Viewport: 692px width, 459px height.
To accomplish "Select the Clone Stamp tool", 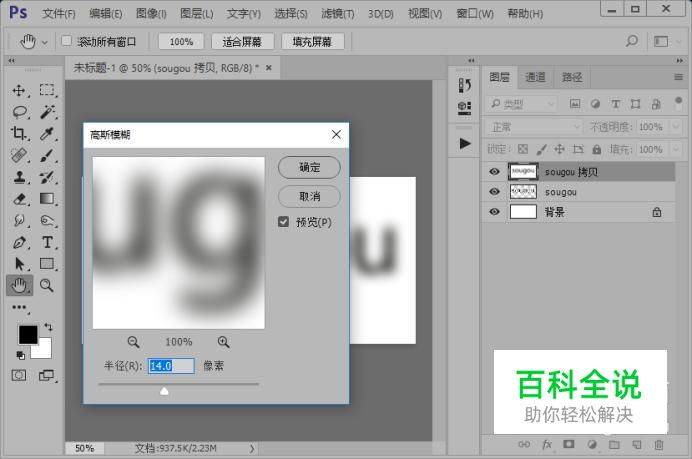I will (x=19, y=177).
